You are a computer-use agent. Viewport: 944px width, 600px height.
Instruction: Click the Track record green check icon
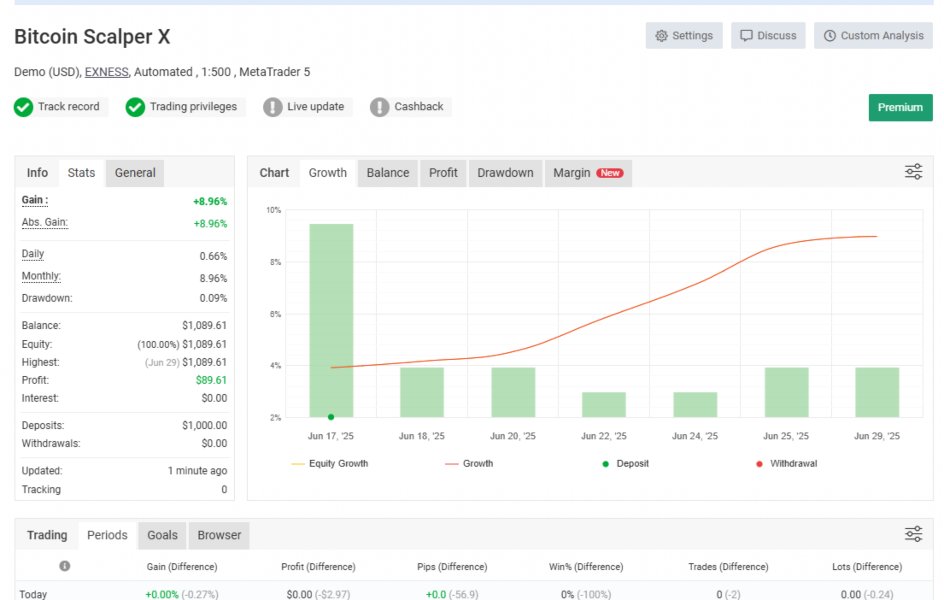click(x=23, y=107)
